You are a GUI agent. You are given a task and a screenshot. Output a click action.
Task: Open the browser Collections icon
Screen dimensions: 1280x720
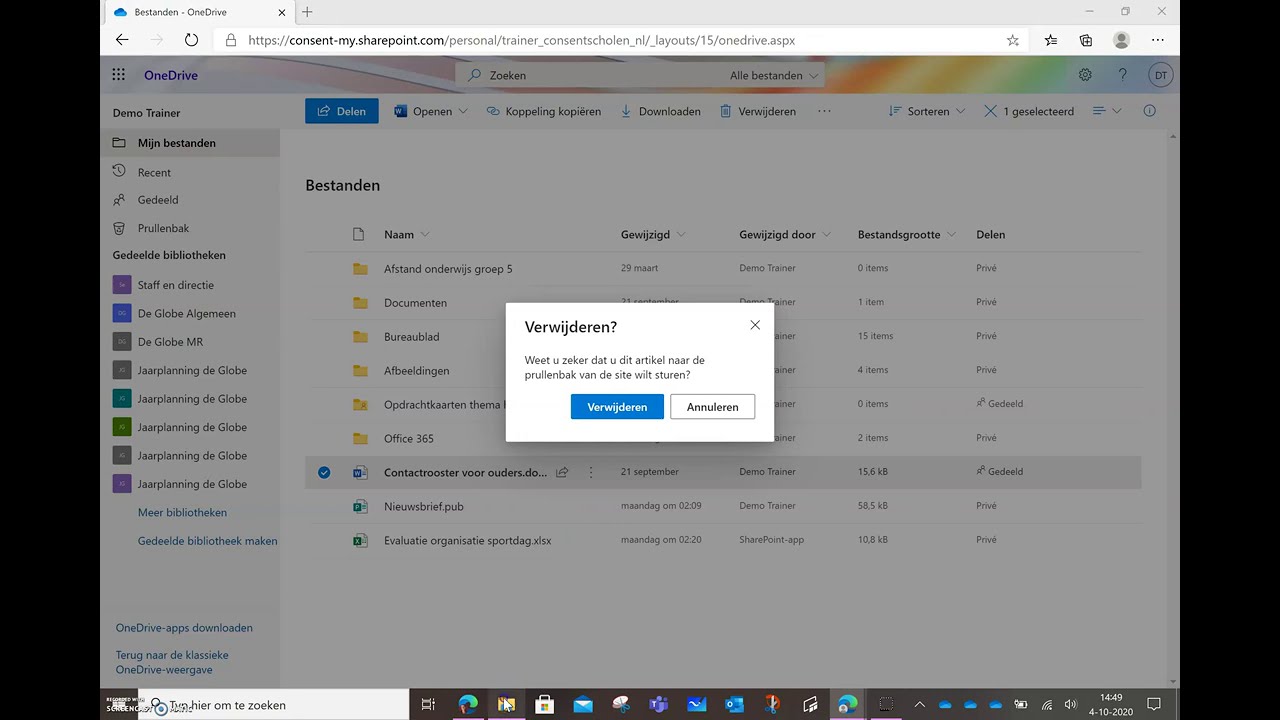pyautogui.click(x=1086, y=40)
